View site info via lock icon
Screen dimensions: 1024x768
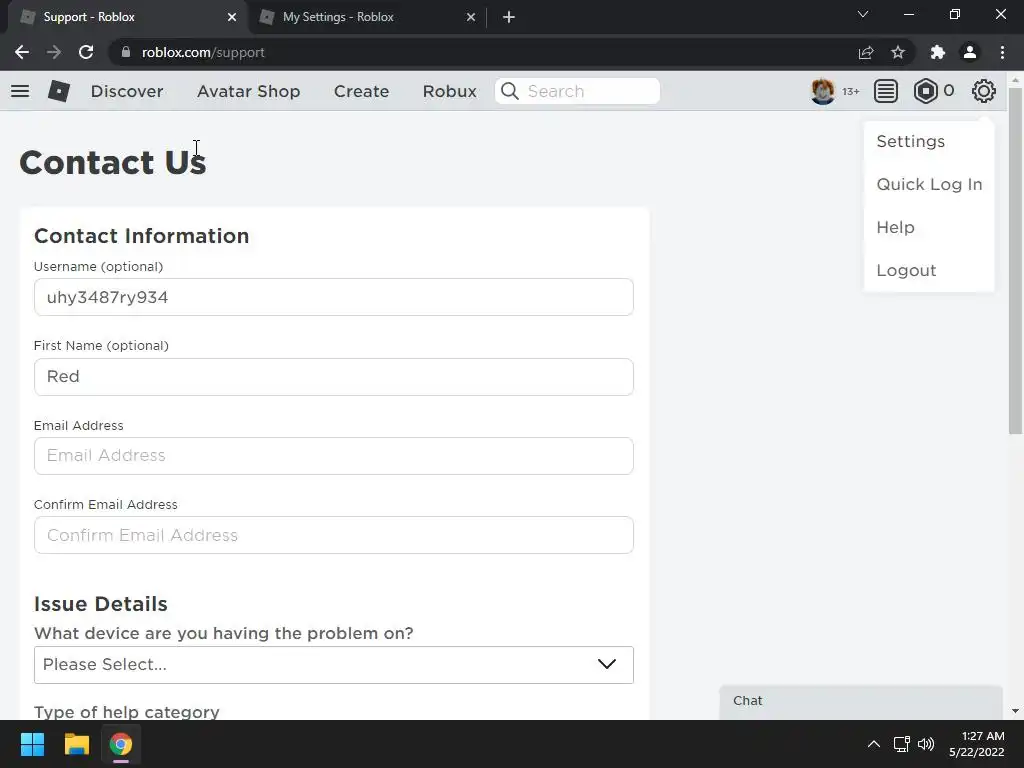click(126, 52)
